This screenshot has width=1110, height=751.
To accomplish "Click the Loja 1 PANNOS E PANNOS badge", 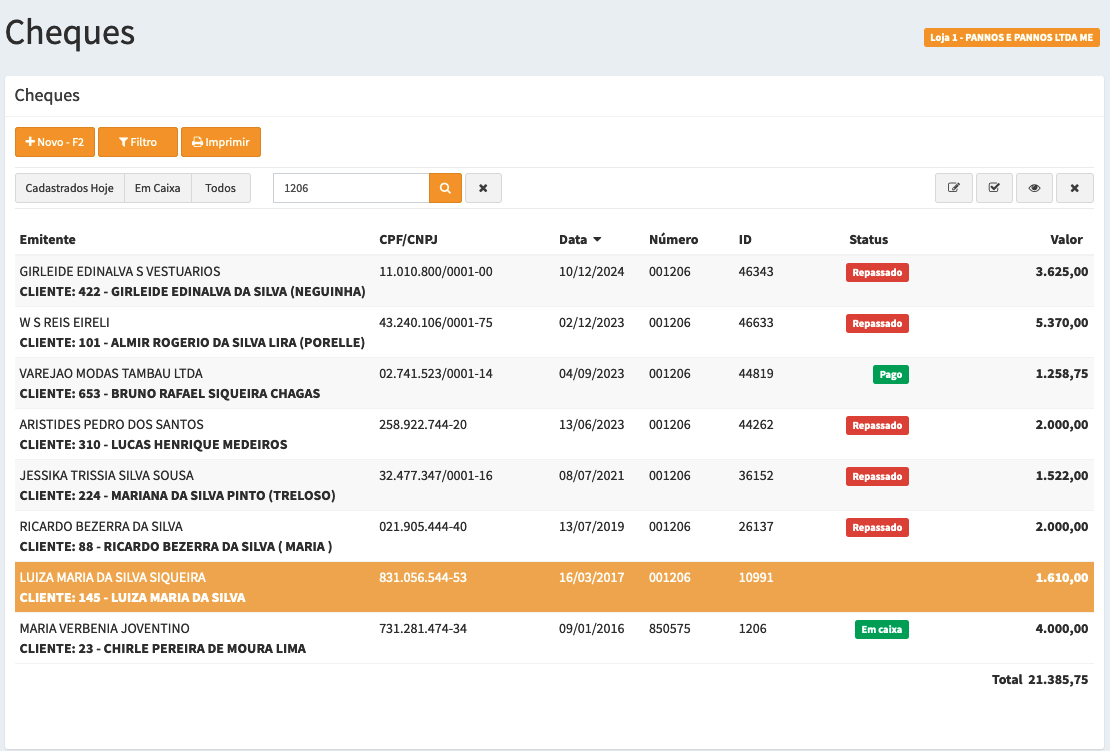I will pyautogui.click(x=1011, y=38).
